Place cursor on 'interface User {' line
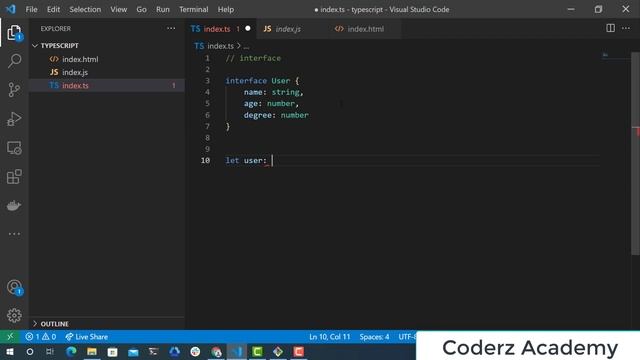This screenshot has width=640, height=360. pyautogui.click(x=262, y=81)
